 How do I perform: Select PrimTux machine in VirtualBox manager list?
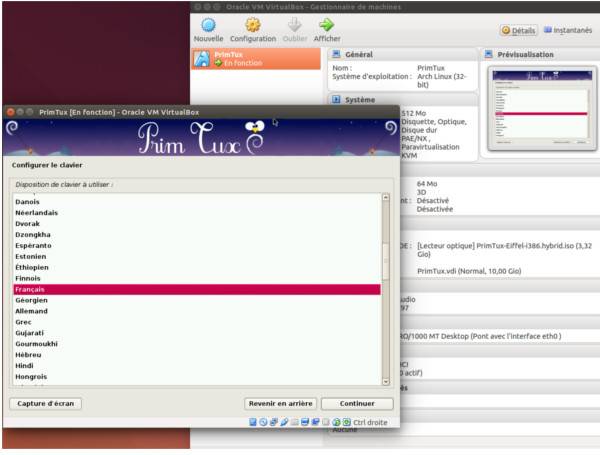tap(256, 59)
